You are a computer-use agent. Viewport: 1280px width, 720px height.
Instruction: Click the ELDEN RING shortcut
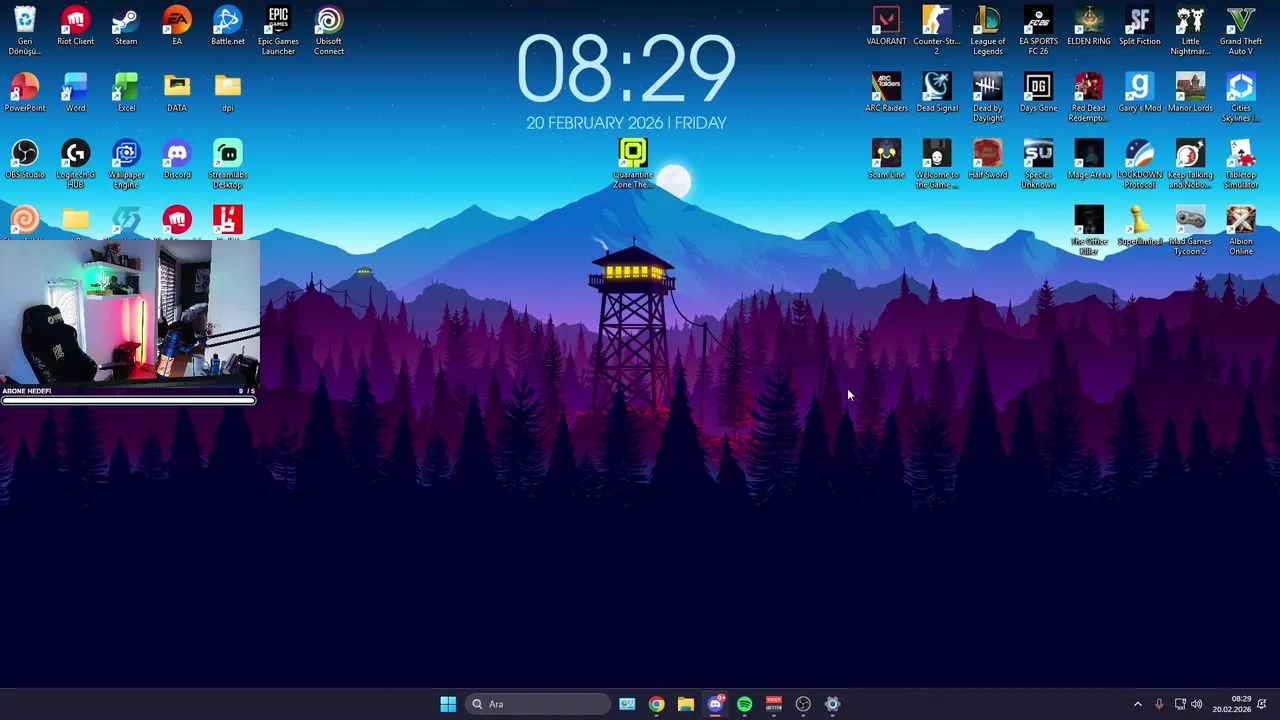pyautogui.click(x=1089, y=27)
